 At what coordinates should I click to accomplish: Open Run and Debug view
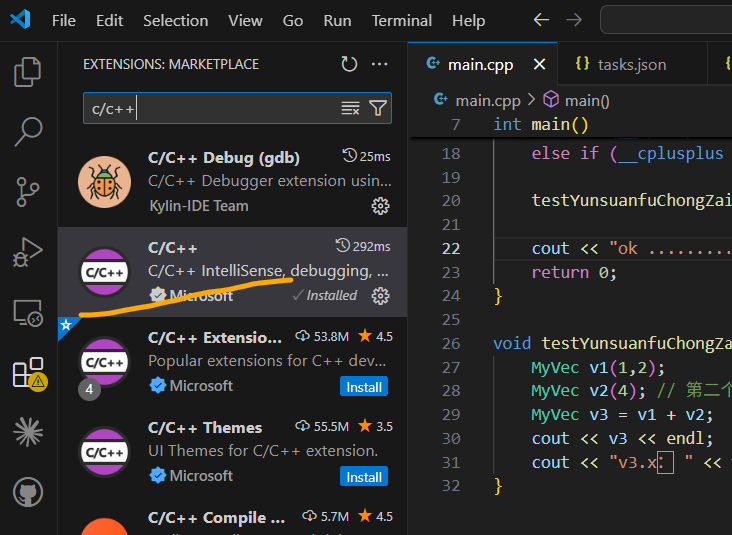(28, 252)
